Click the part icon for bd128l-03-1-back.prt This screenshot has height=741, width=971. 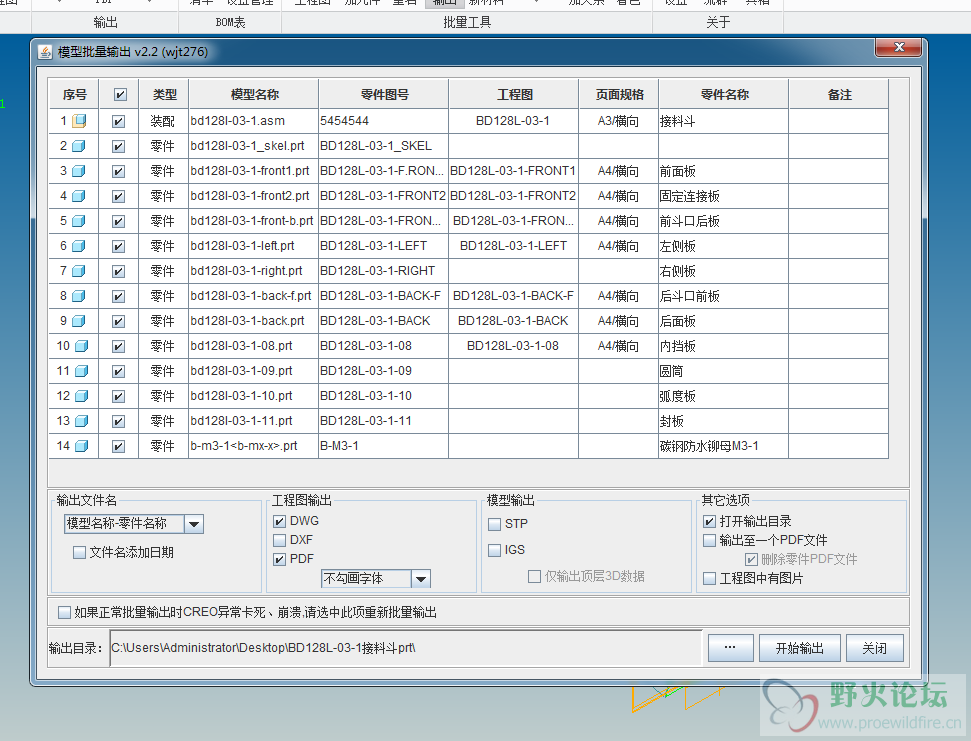(79, 321)
